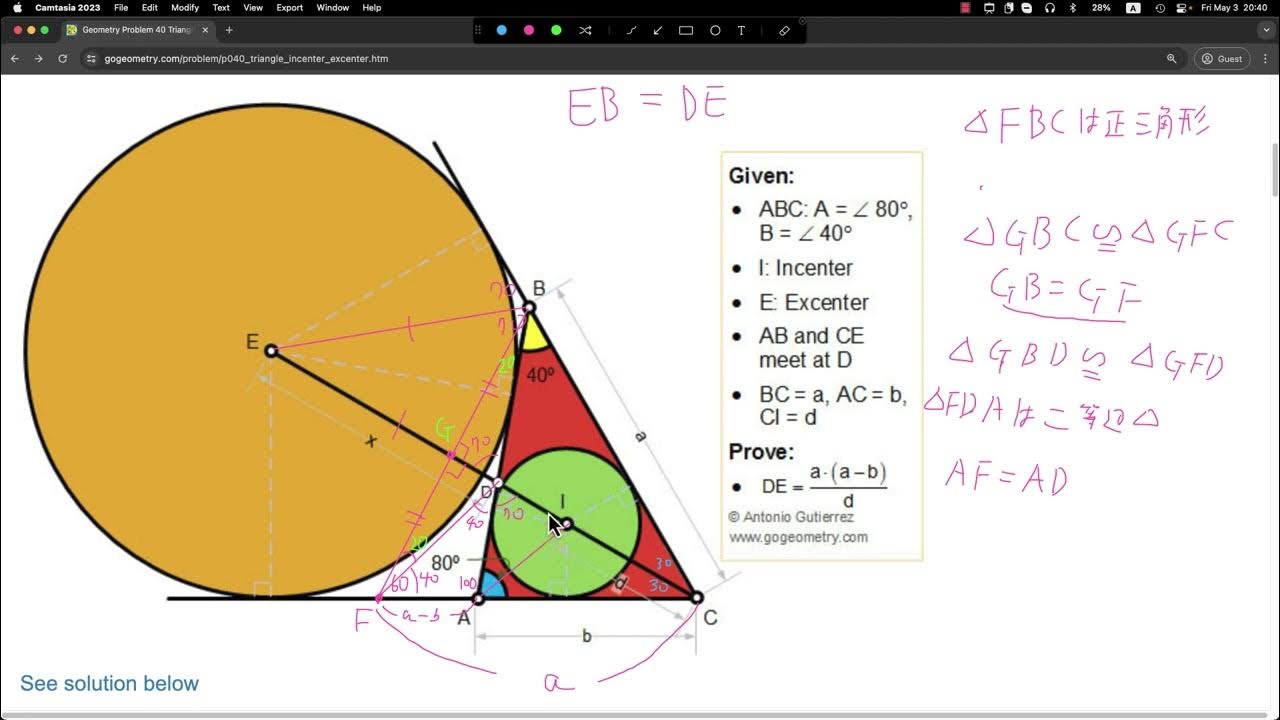Expand the battery percentage status menu

coord(1101,8)
